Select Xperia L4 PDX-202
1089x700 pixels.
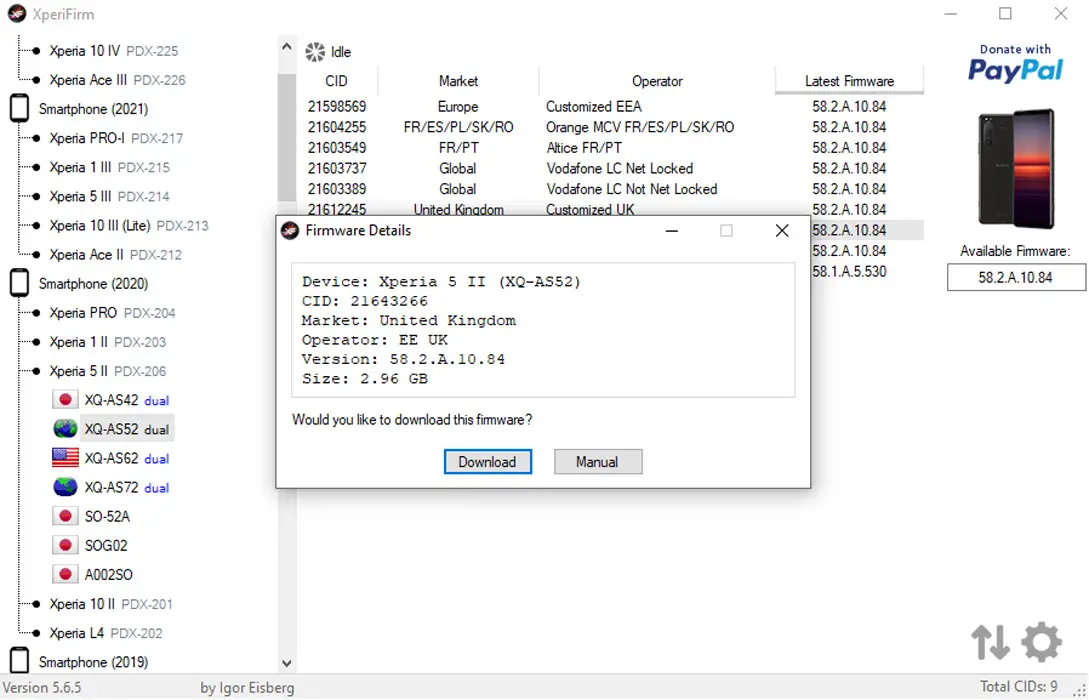(x=106, y=633)
